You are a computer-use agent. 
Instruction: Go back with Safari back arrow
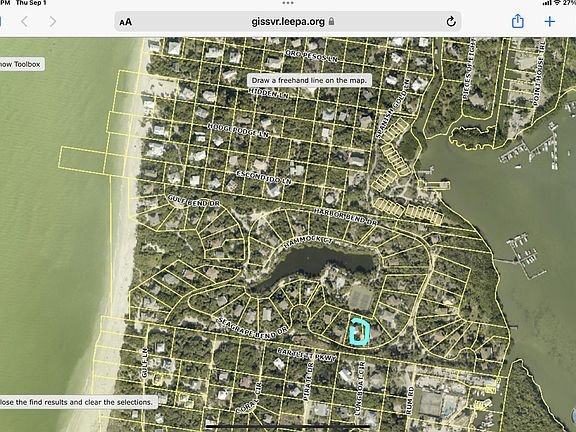click(25, 22)
